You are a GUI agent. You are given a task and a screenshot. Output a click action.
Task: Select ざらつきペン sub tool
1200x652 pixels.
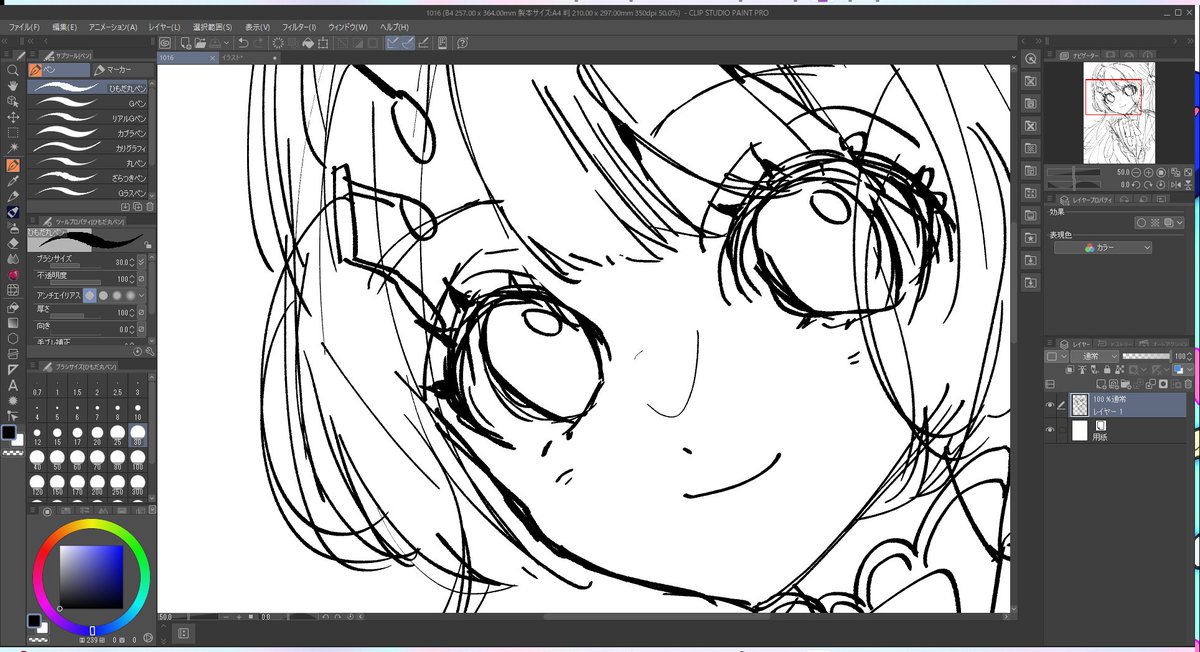pos(89,177)
